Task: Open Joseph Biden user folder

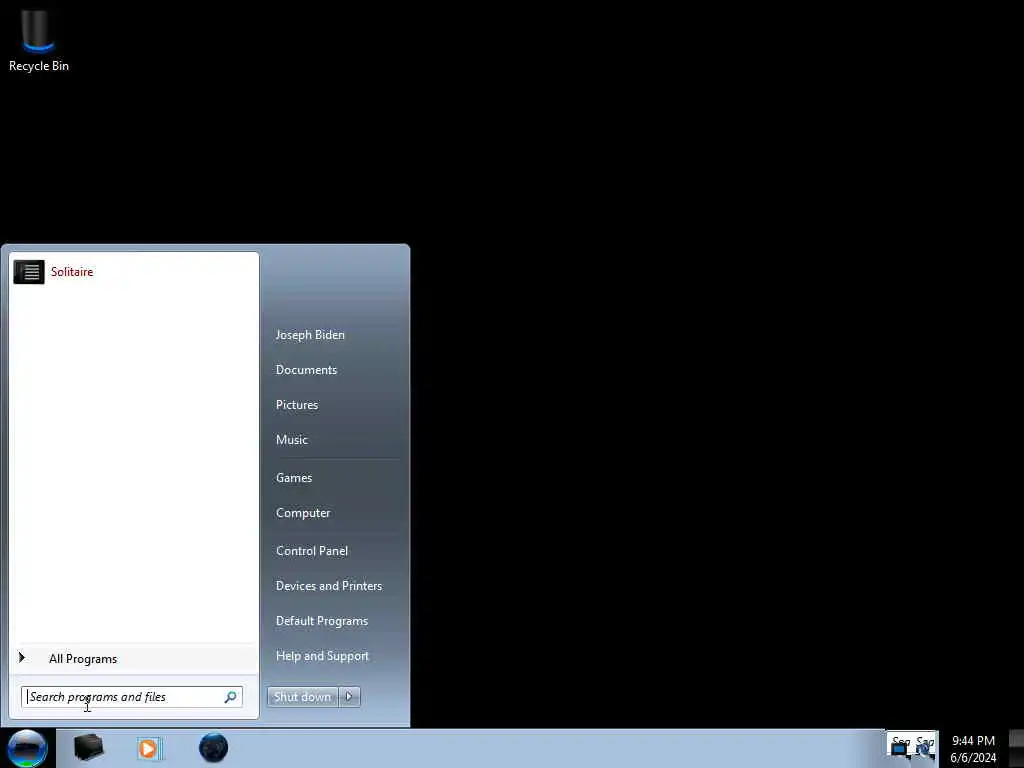Action: click(x=310, y=335)
